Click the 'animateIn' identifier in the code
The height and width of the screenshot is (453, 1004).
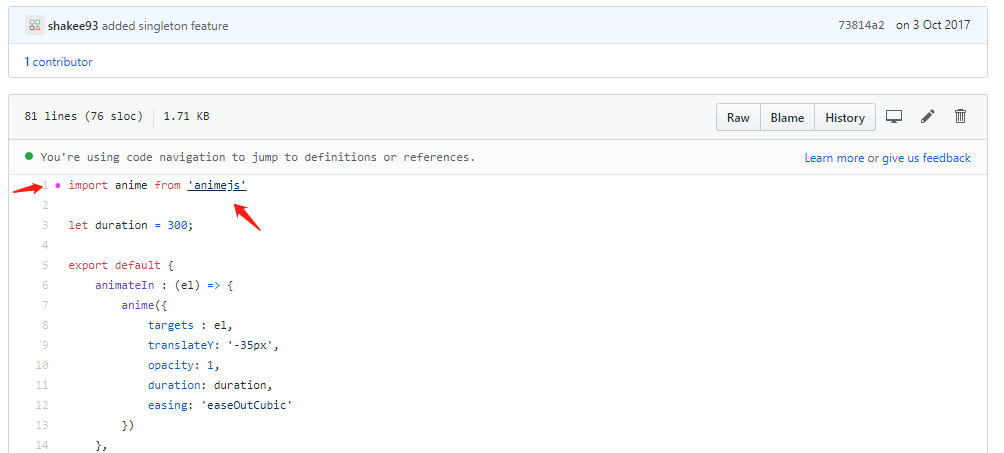tap(121, 285)
